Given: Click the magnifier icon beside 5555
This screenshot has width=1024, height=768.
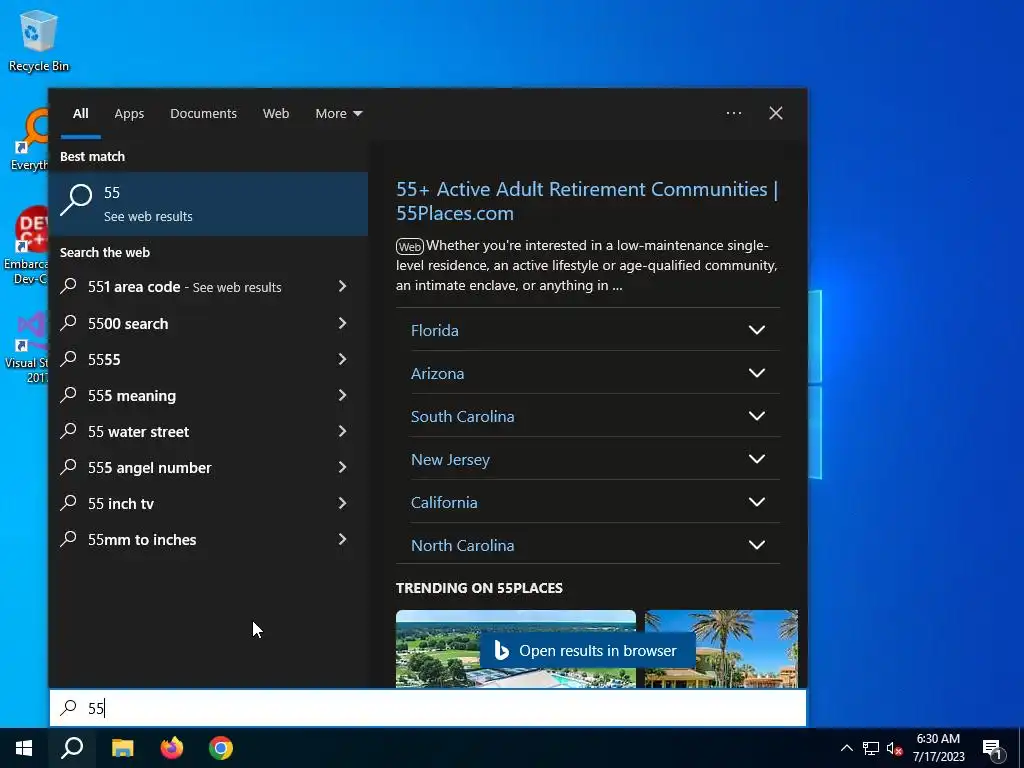Looking at the screenshot, I should (x=69, y=359).
